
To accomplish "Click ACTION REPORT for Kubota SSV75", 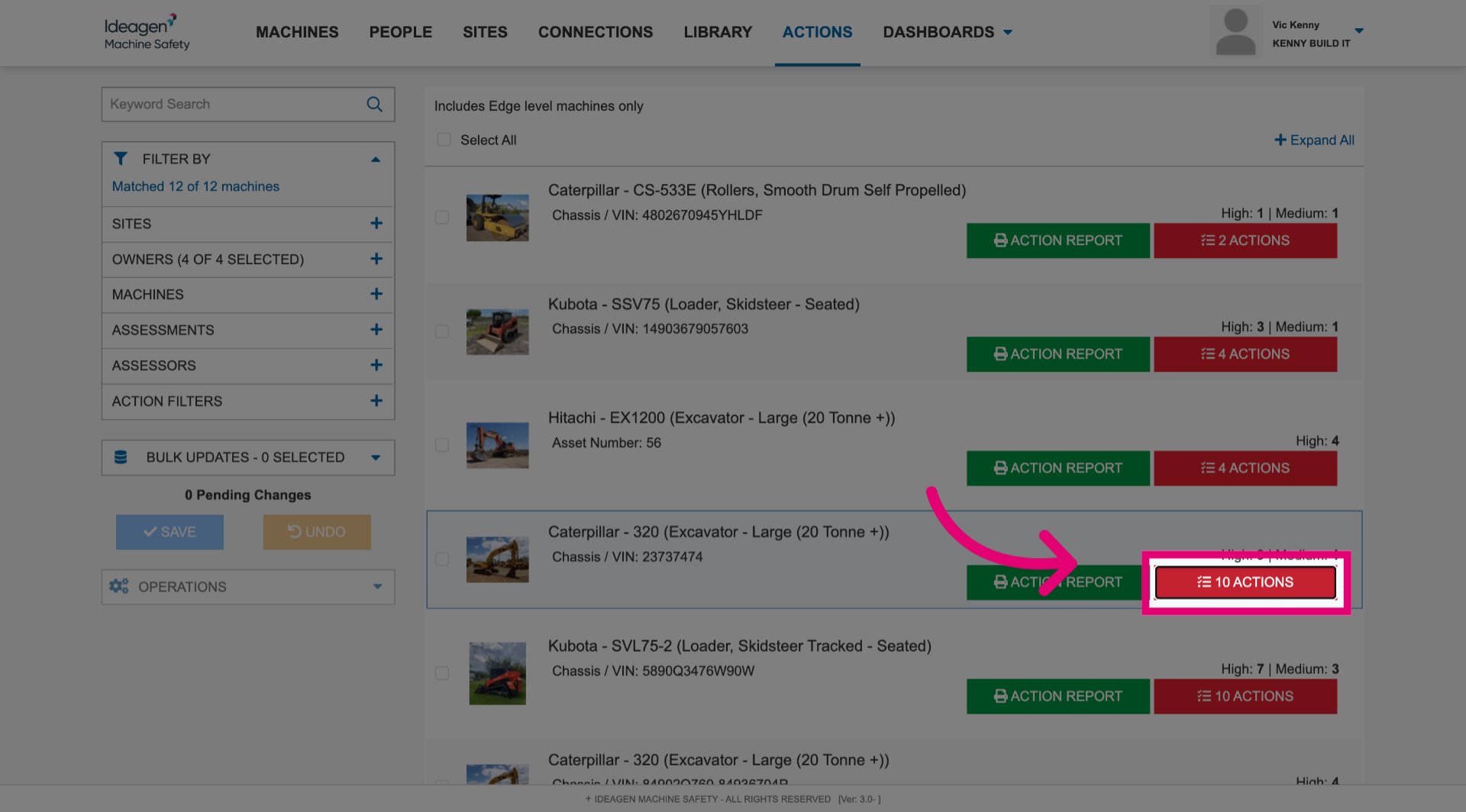I will click(x=1058, y=354).
